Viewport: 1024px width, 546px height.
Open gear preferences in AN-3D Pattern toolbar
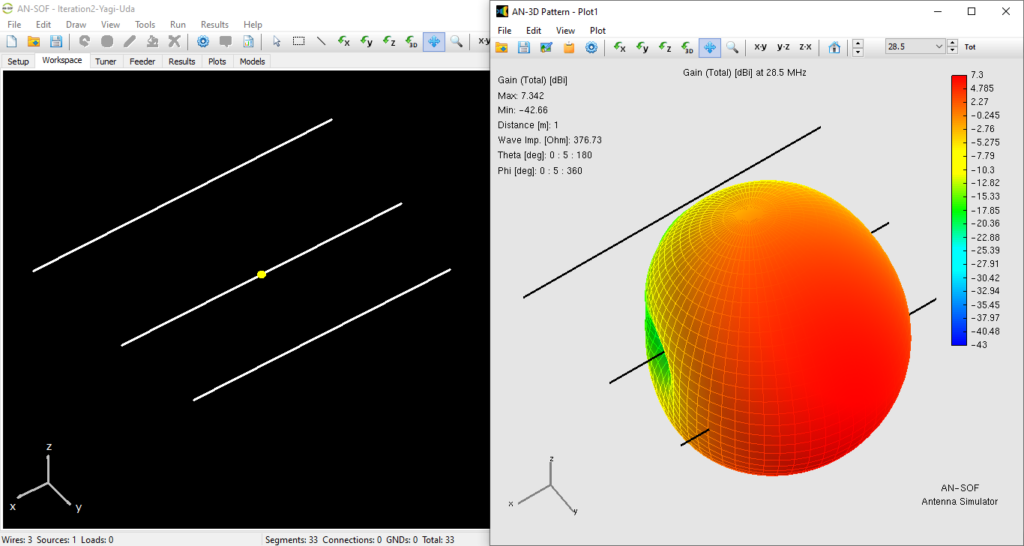(x=591, y=47)
